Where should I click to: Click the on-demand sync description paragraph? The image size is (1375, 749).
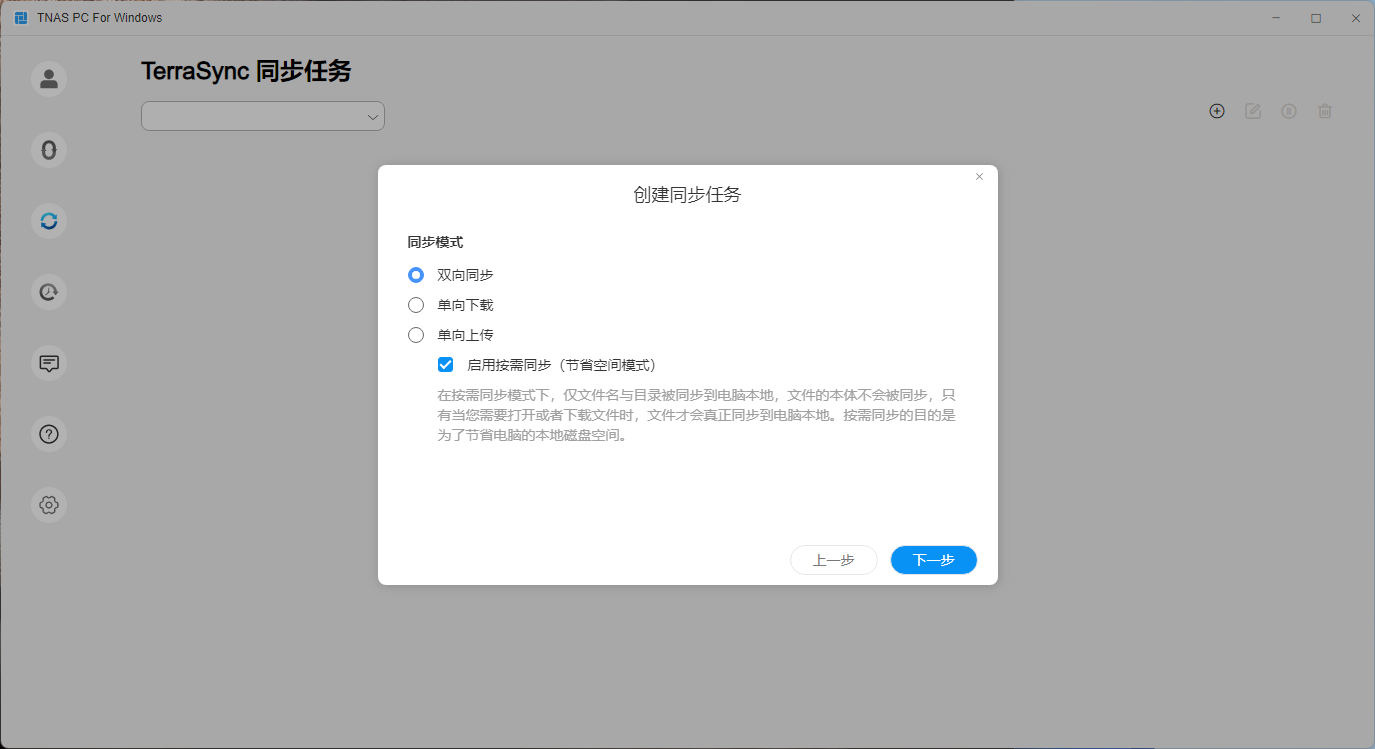tap(697, 415)
